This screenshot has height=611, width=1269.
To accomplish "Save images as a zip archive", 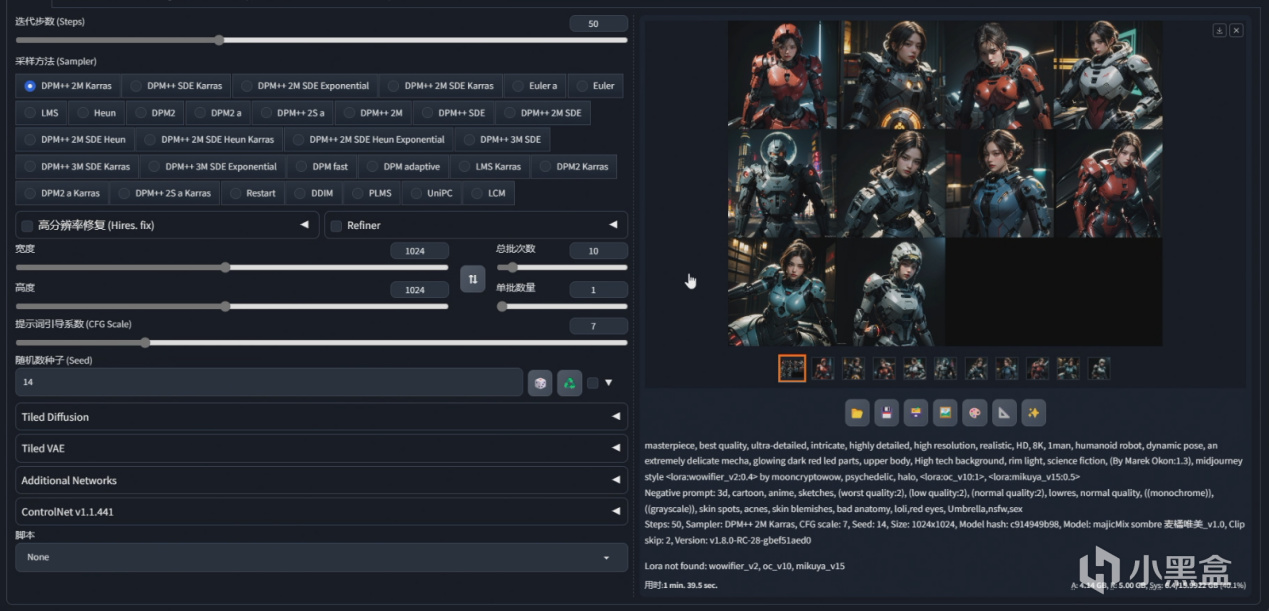I will click(915, 412).
